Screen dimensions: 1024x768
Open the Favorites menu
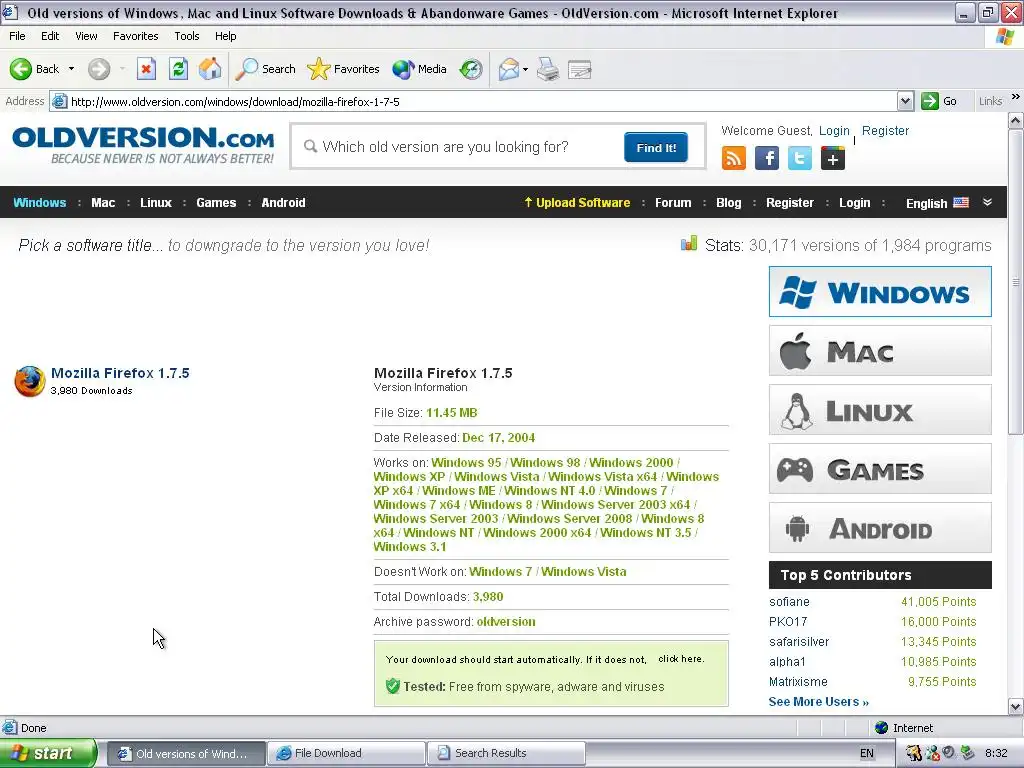click(135, 36)
